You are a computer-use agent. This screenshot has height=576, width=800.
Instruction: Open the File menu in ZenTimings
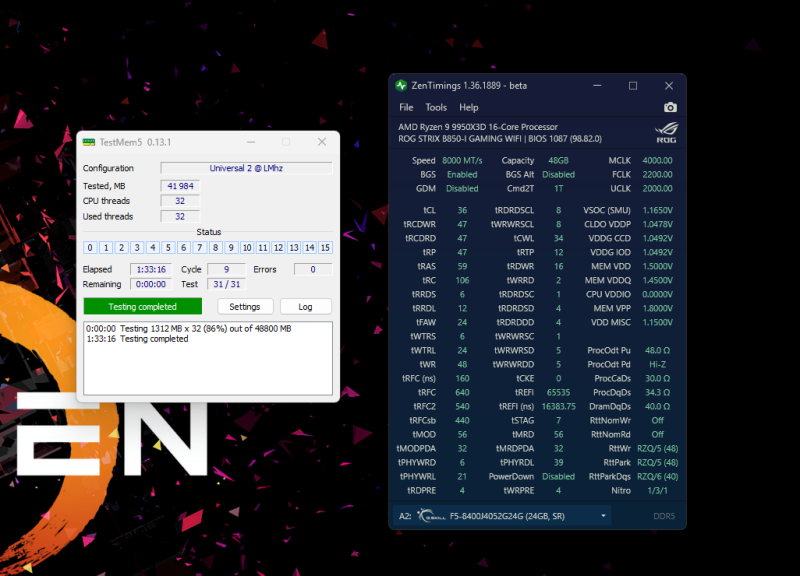(x=406, y=107)
